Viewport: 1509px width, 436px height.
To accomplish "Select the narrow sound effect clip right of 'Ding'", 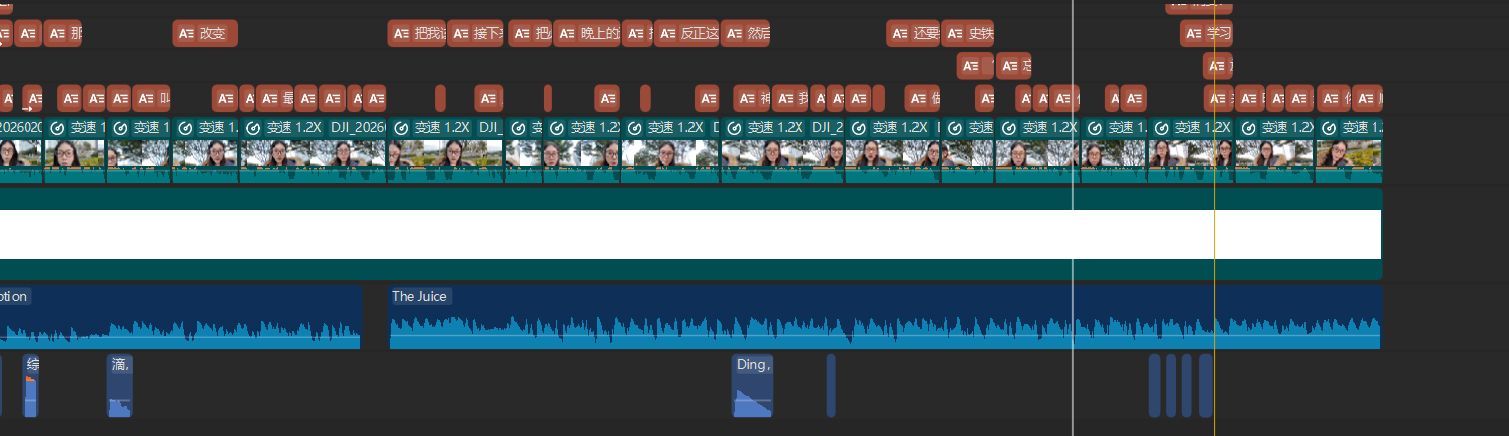I will click(x=831, y=386).
